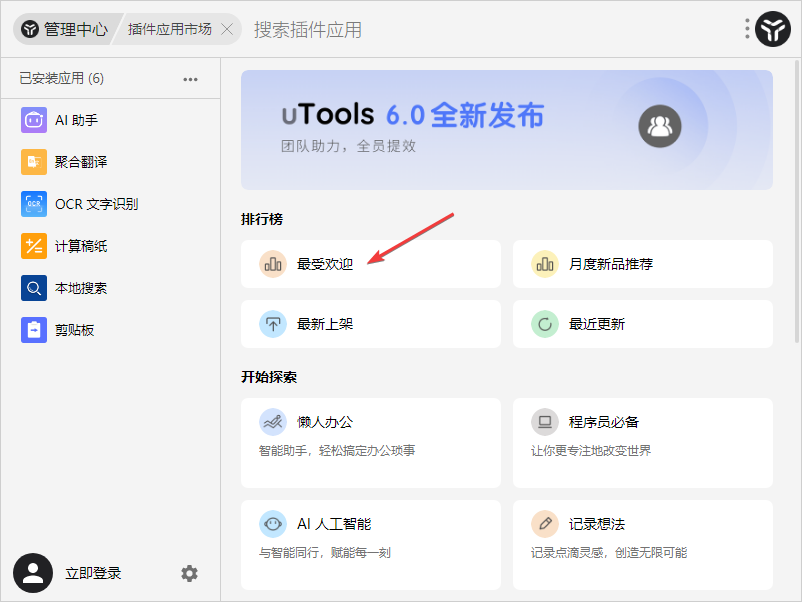
Task: Click the team icon in banner
Action: coord(660,126)
